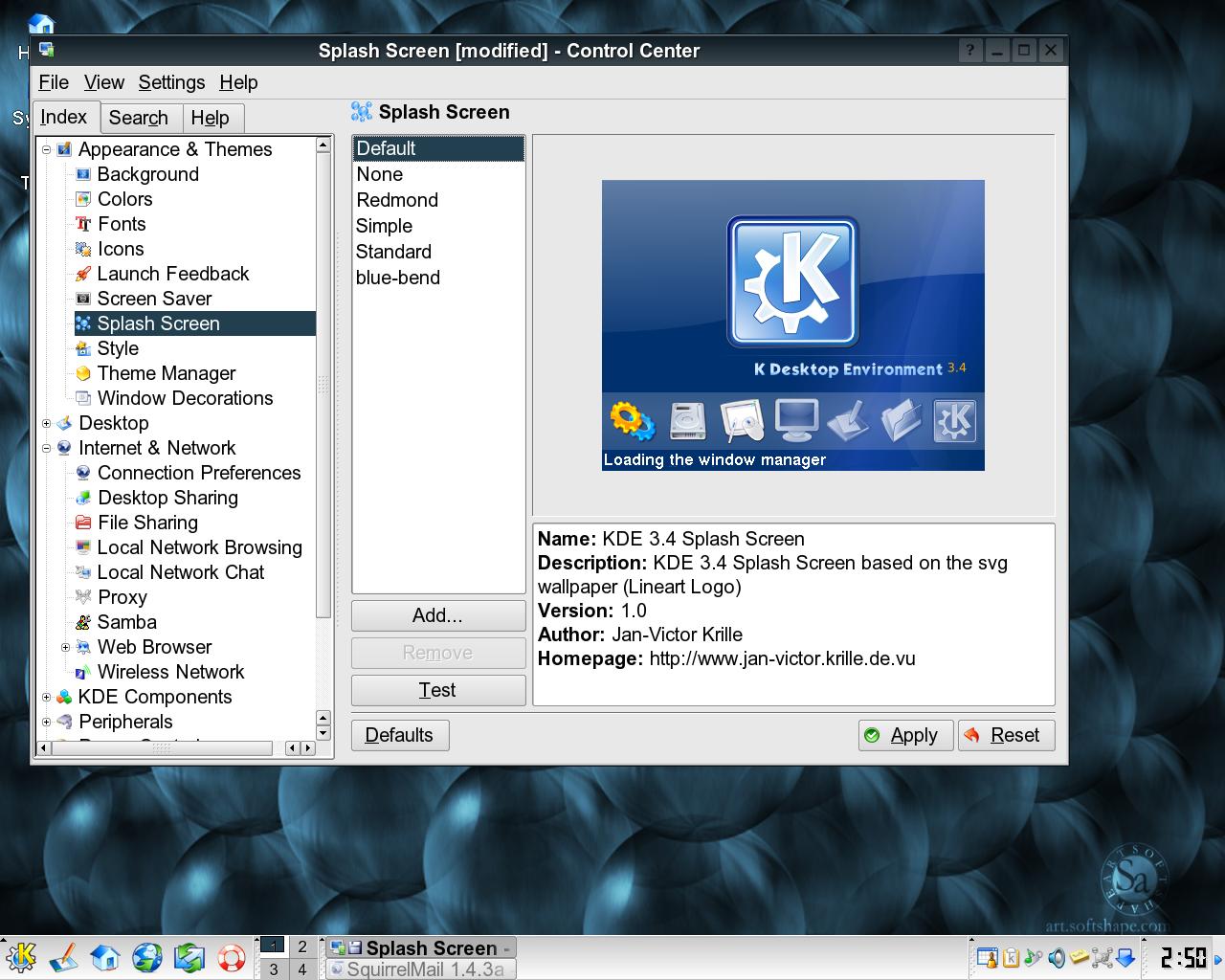This screenshot has width=1225, height=980.
Task: Click the File Sharing folder icon
Action: pos(83,523)
